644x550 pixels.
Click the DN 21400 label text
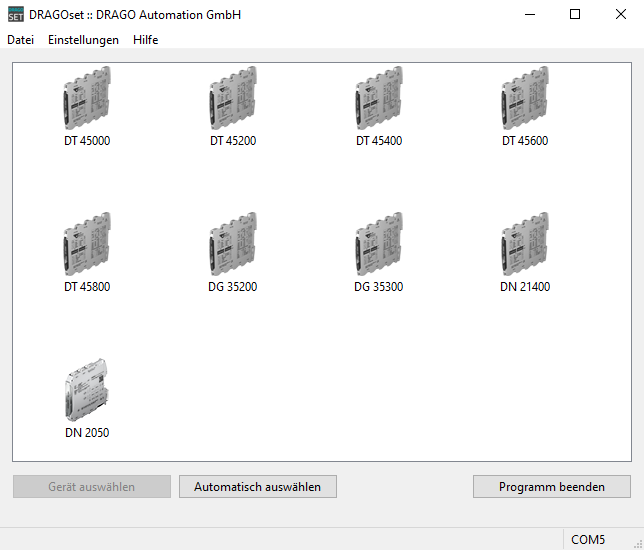tap(525, 287)
